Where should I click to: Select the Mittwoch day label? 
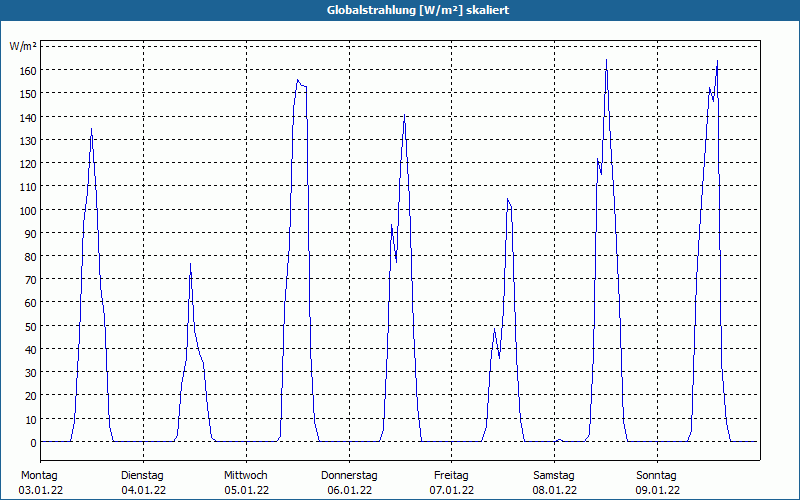pyautogui.click(x=246, y=475)
